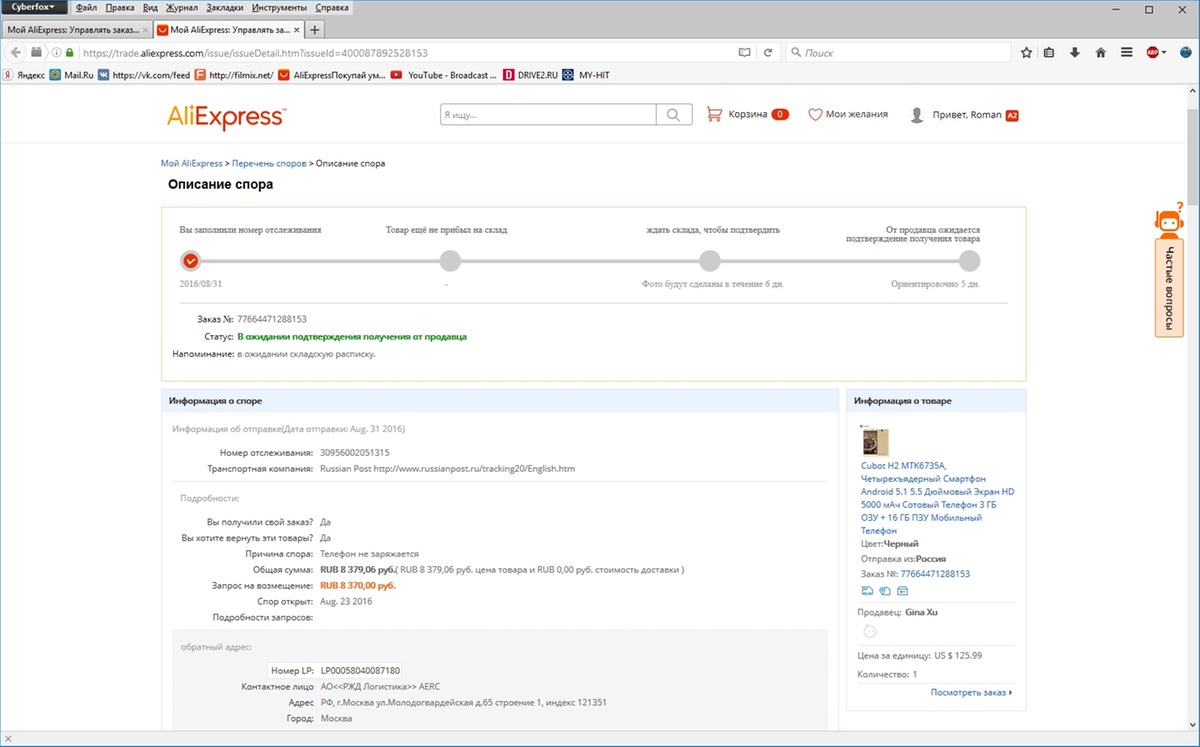Open the Корзина shopping cart
The image size is (1200, 747).
747,115
